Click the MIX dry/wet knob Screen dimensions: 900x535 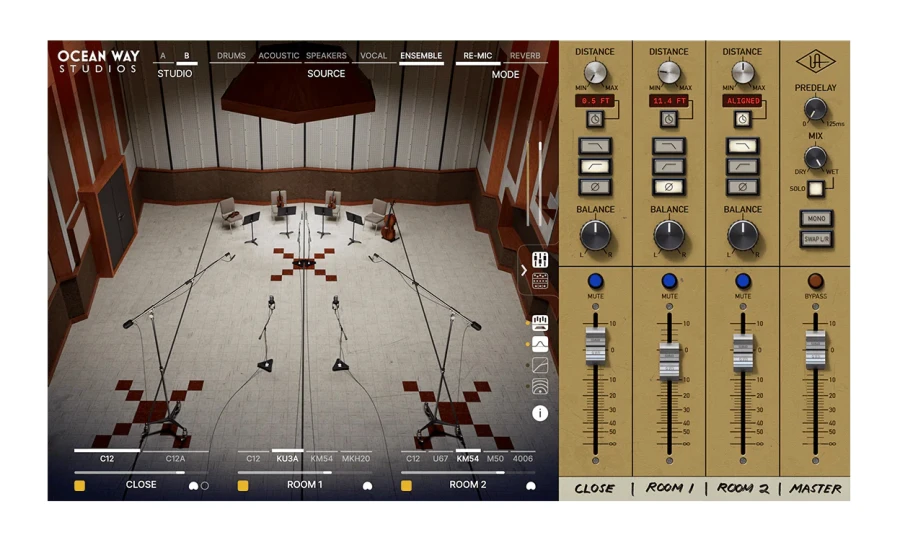(815, 157)
